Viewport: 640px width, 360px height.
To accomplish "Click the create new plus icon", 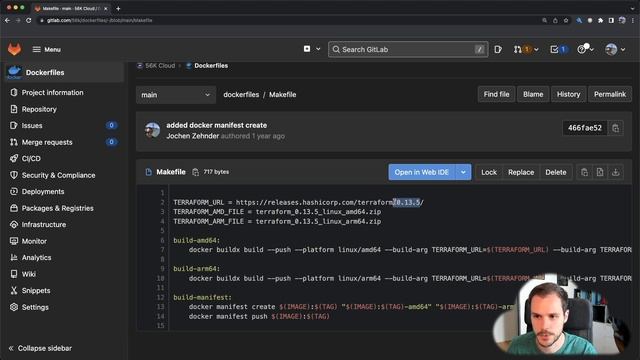I will (307, 49).
